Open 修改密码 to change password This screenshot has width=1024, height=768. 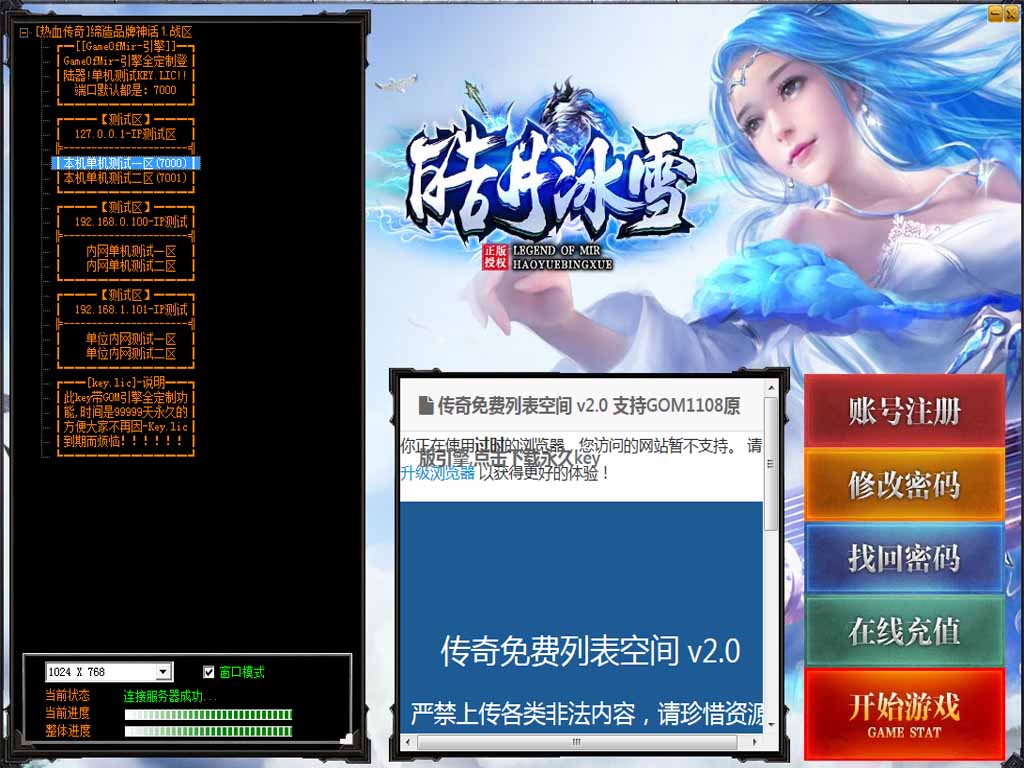pyautogui.click(x=904, y=485)
